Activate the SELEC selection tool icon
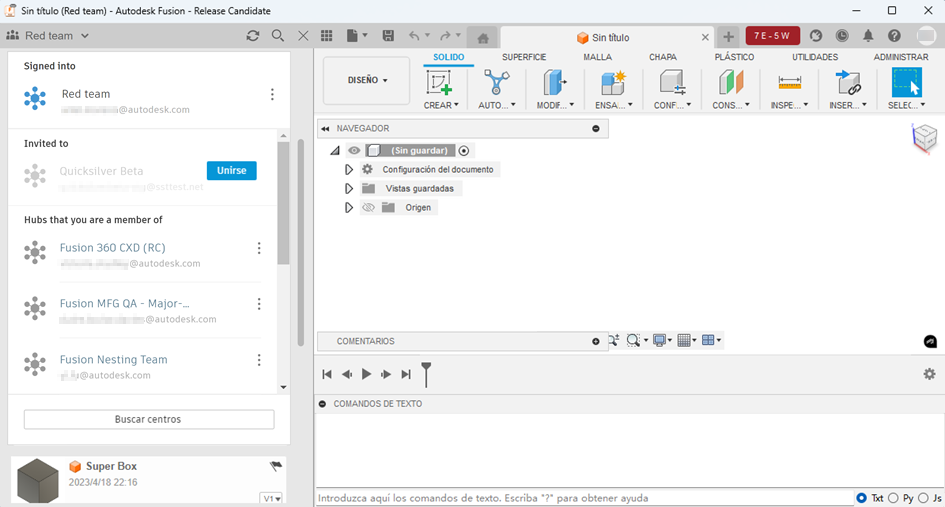This screenshot has width=945, height=507. pyautogui.click(x=906, y=83)
